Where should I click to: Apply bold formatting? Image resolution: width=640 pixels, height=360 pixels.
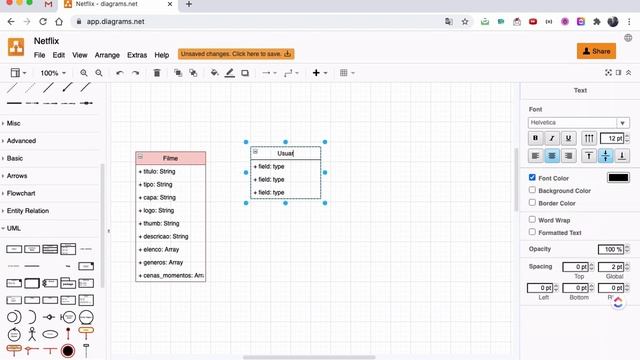click(x=536, y=138)
